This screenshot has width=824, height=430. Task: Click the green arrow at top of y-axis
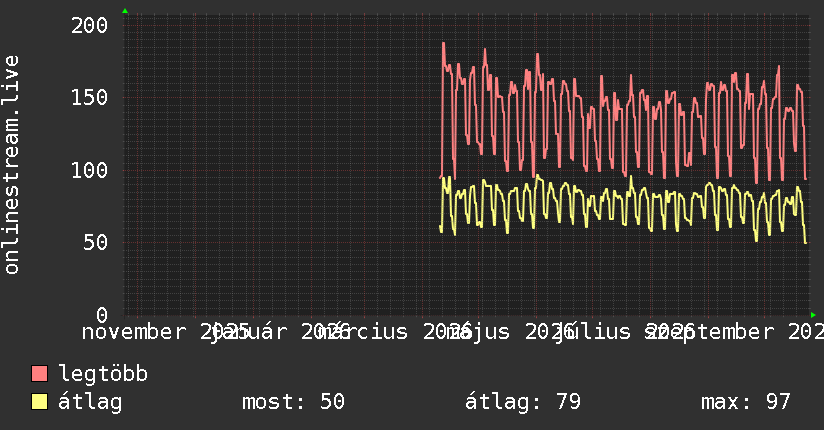point(125,11)
